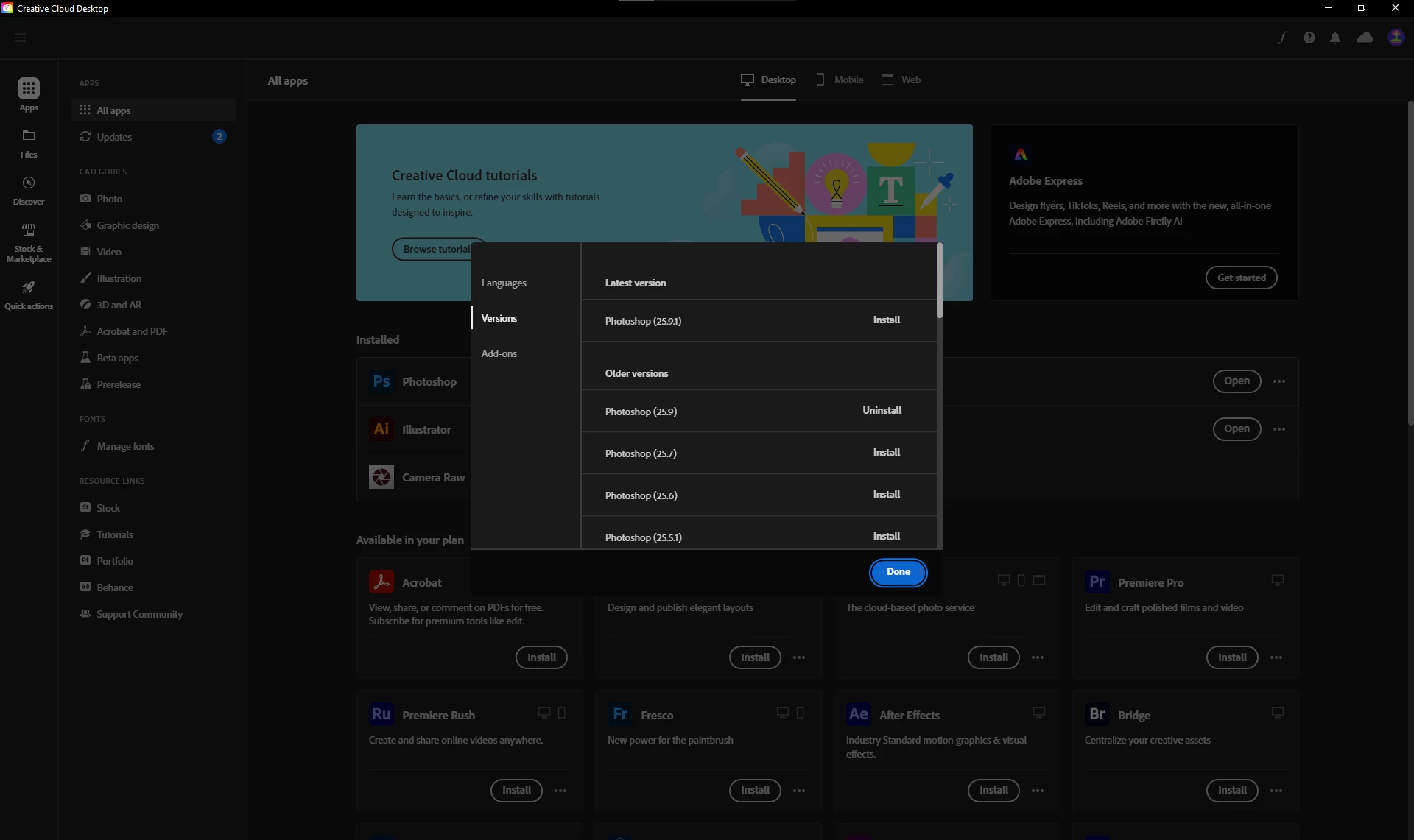Open the Discover section icon
This screenshot has width=1414, height=840.
point(29,183)
